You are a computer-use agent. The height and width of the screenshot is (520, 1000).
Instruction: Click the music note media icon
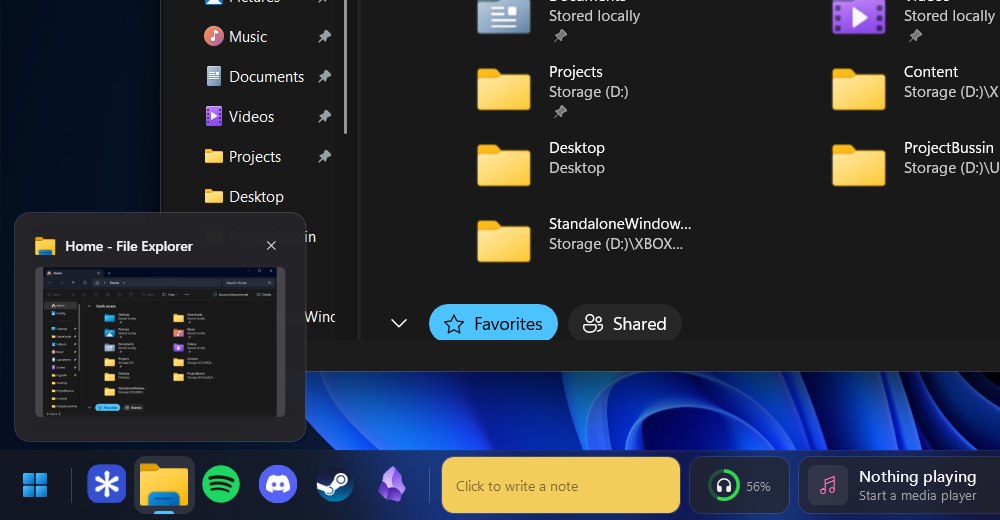[x=828, y=486]
